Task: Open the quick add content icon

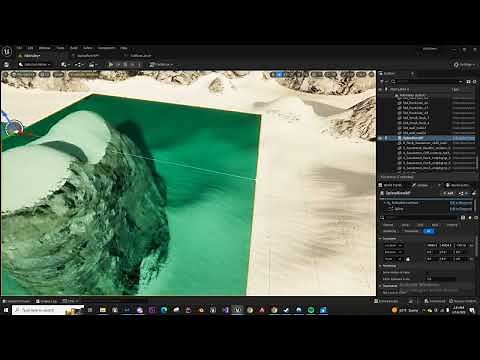Action: (65, 65)
